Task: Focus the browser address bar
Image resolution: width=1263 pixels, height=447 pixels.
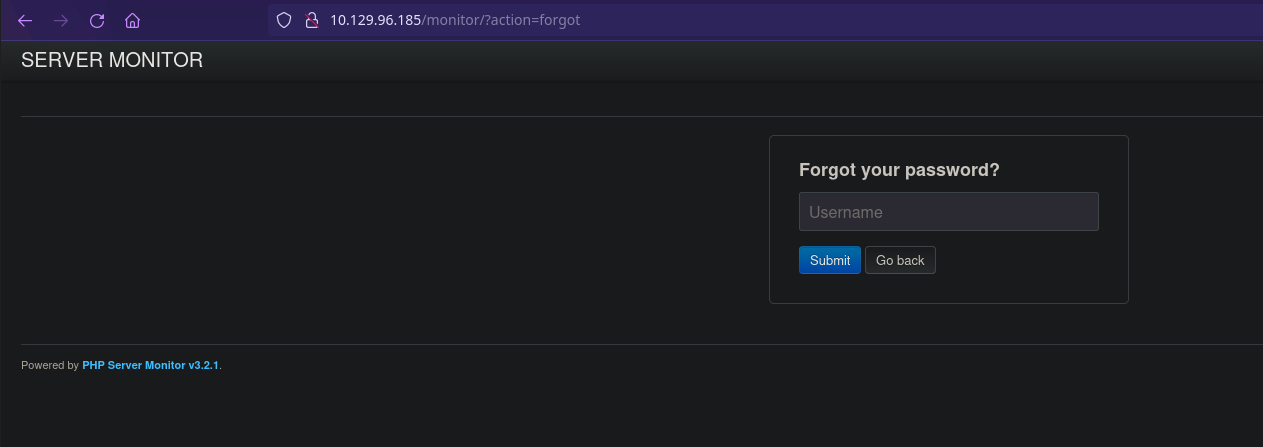Action: pyautogui.click(x=800, y=20)
